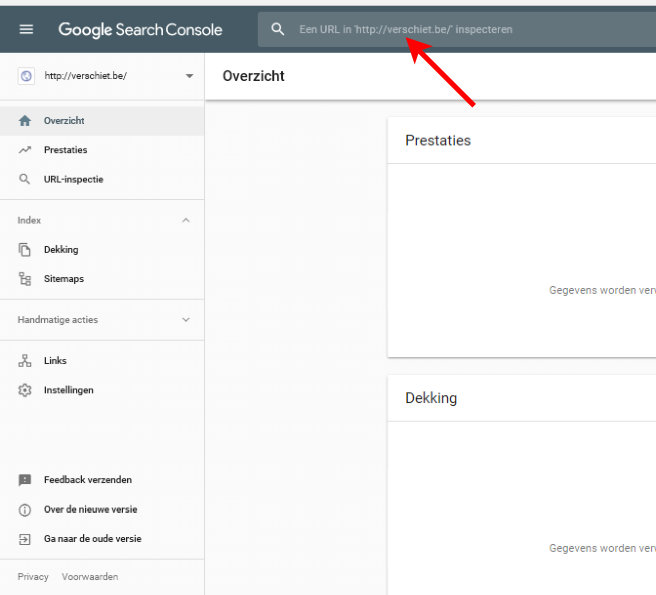Click the network icon for Links
Screen dimensions: 656x595
(x=25, y=361)
